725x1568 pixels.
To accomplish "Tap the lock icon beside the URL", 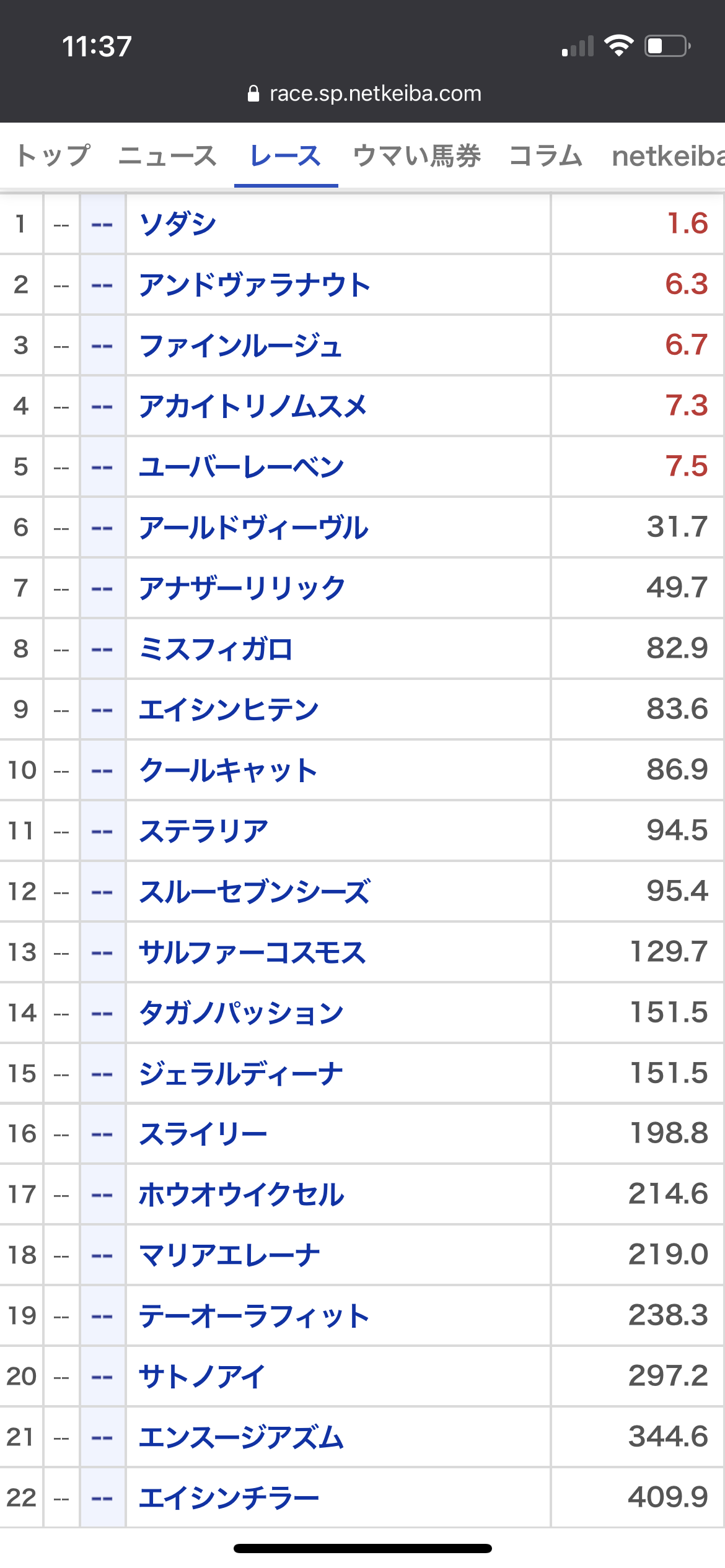I will coord(253,94).
